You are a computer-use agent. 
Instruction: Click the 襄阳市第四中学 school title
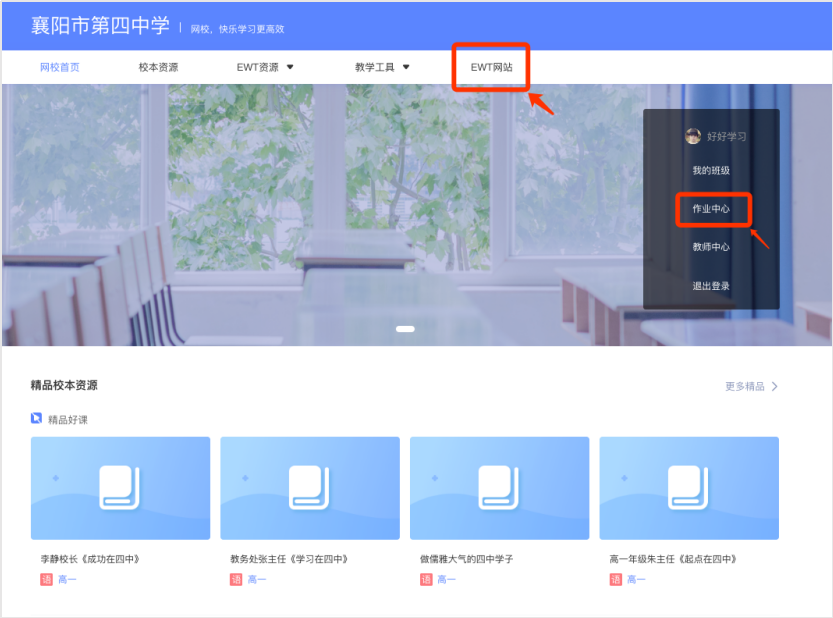(101, 27)
